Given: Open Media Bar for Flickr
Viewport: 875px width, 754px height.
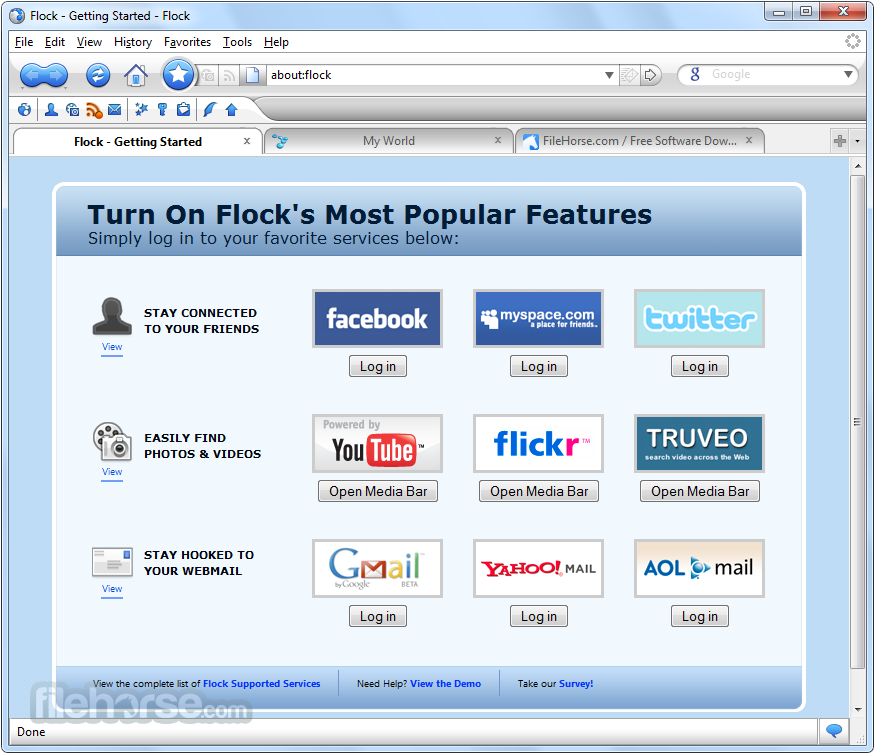Looking at the screenshot, I should coord(539,491).
